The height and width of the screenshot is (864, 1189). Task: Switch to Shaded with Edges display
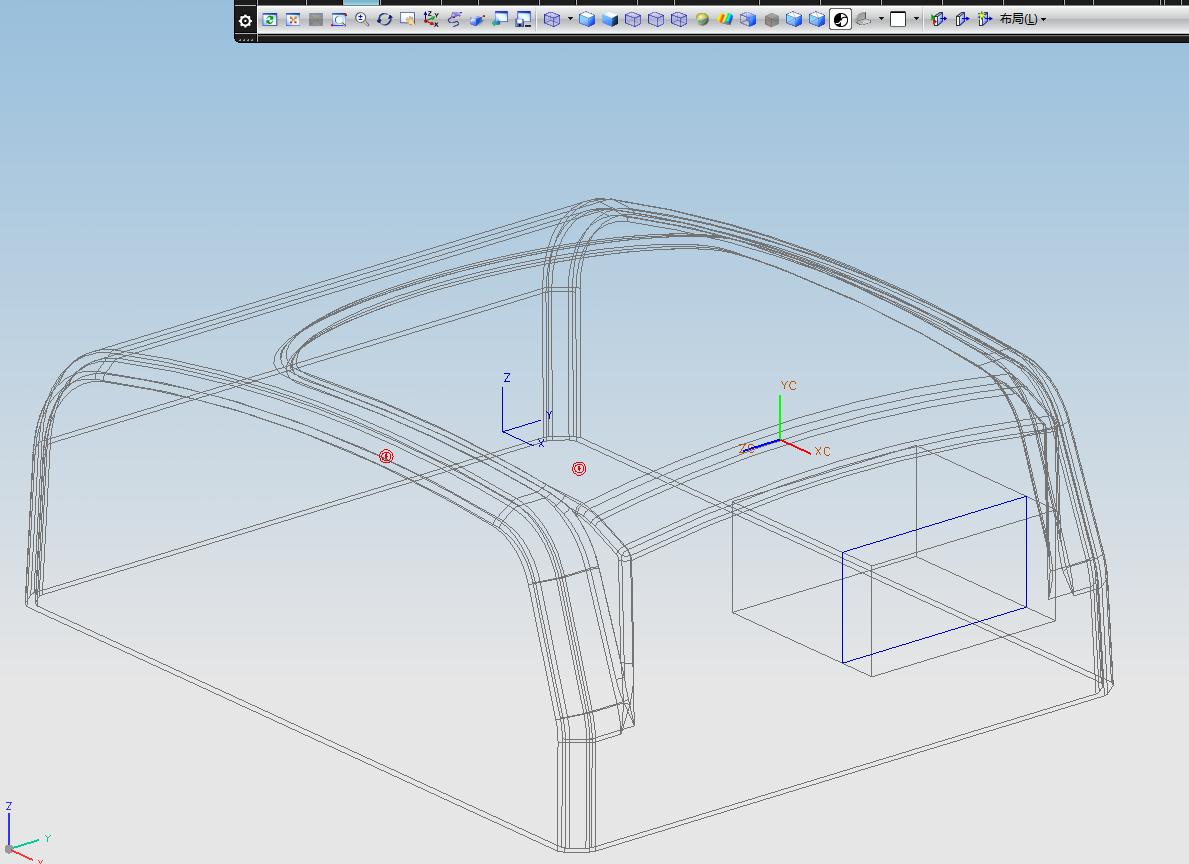point(587,20)
